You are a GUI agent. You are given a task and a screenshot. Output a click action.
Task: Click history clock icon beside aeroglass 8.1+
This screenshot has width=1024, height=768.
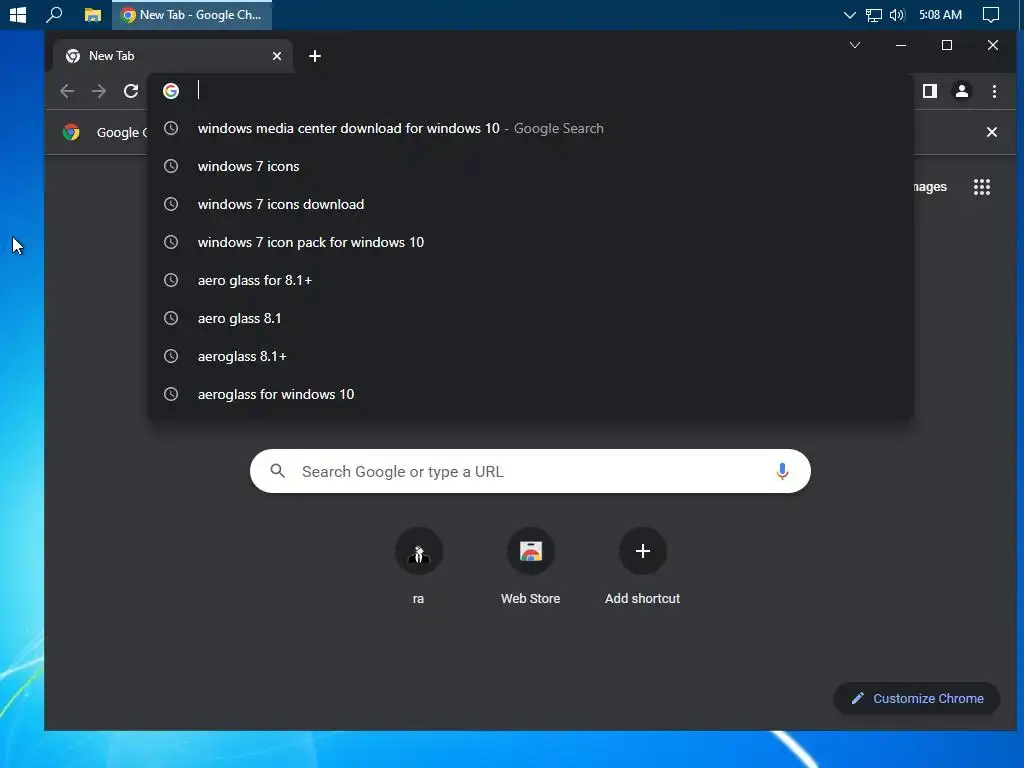(x=170, y=356)
